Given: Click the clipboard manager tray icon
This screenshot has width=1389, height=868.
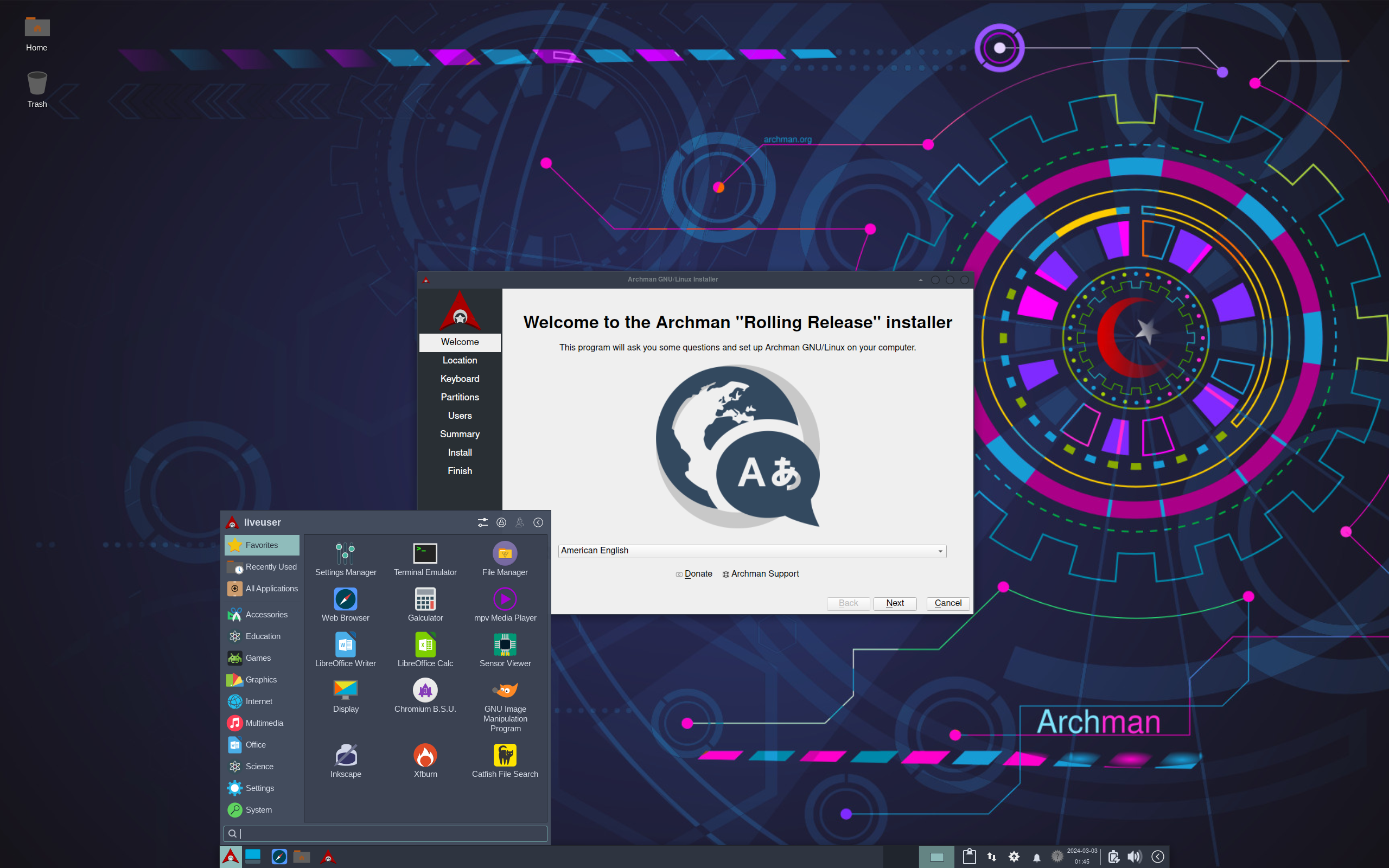Looking at the screenshot, I should 970,857.
